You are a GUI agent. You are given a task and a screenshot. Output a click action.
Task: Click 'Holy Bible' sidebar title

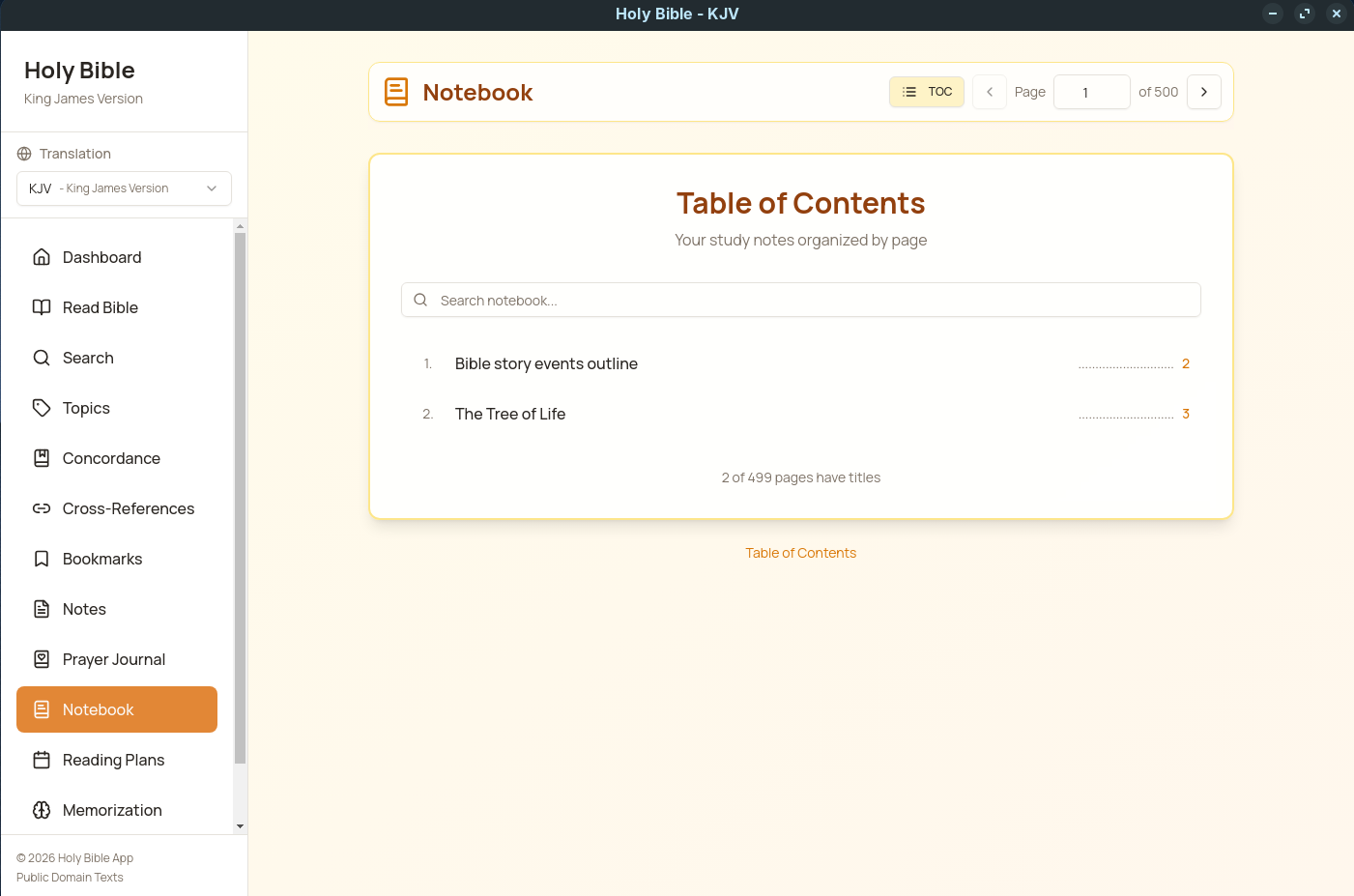click(79, 71)
